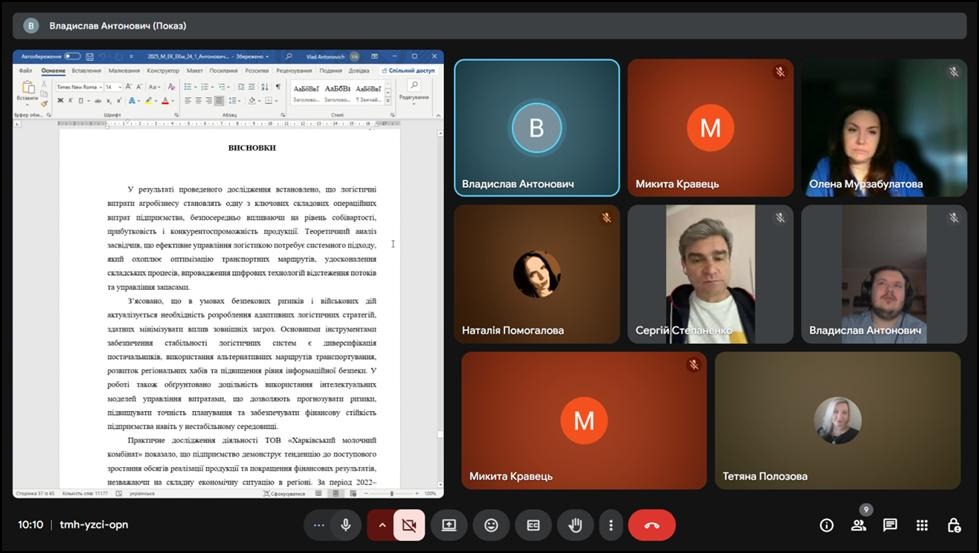Click the three-dot more options icon beside raise hand
Screen dimensions: 979x553
click(x=610, y=525)
